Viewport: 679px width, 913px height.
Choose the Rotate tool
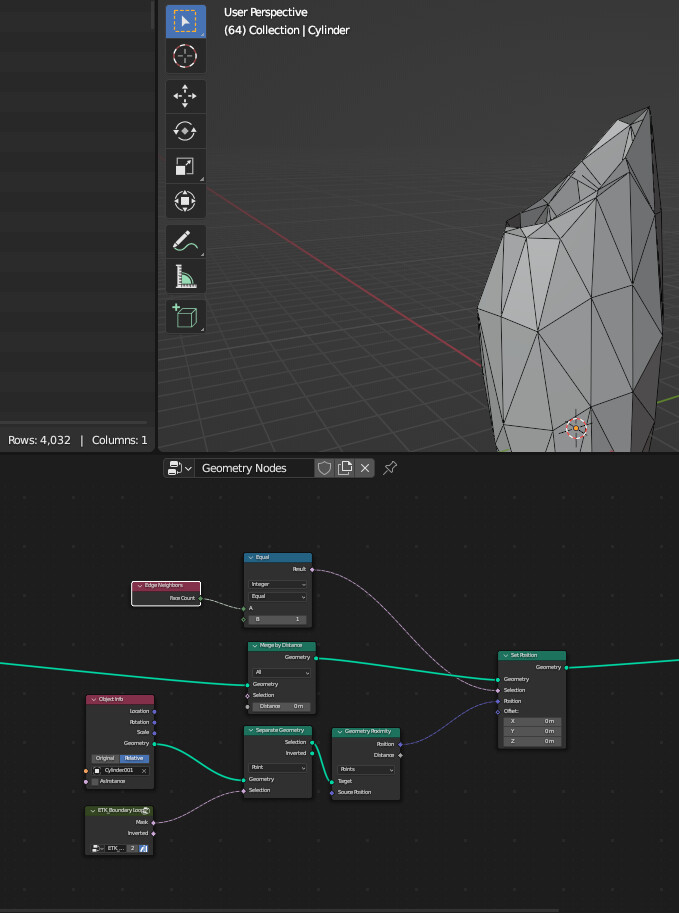pos(185,131)
